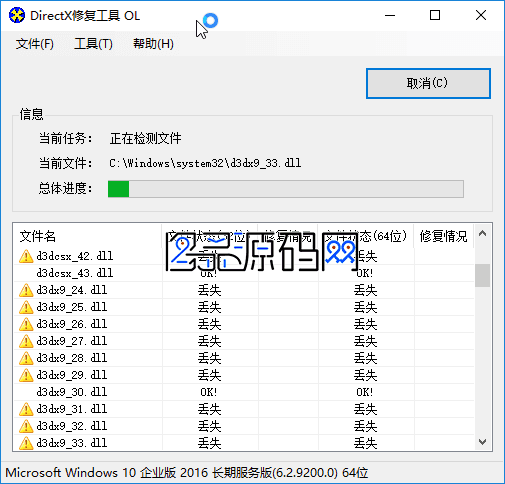Click the list scrollbar up arrow
The height and width of the screenshot is (484, 505).
tap(482, 234)
